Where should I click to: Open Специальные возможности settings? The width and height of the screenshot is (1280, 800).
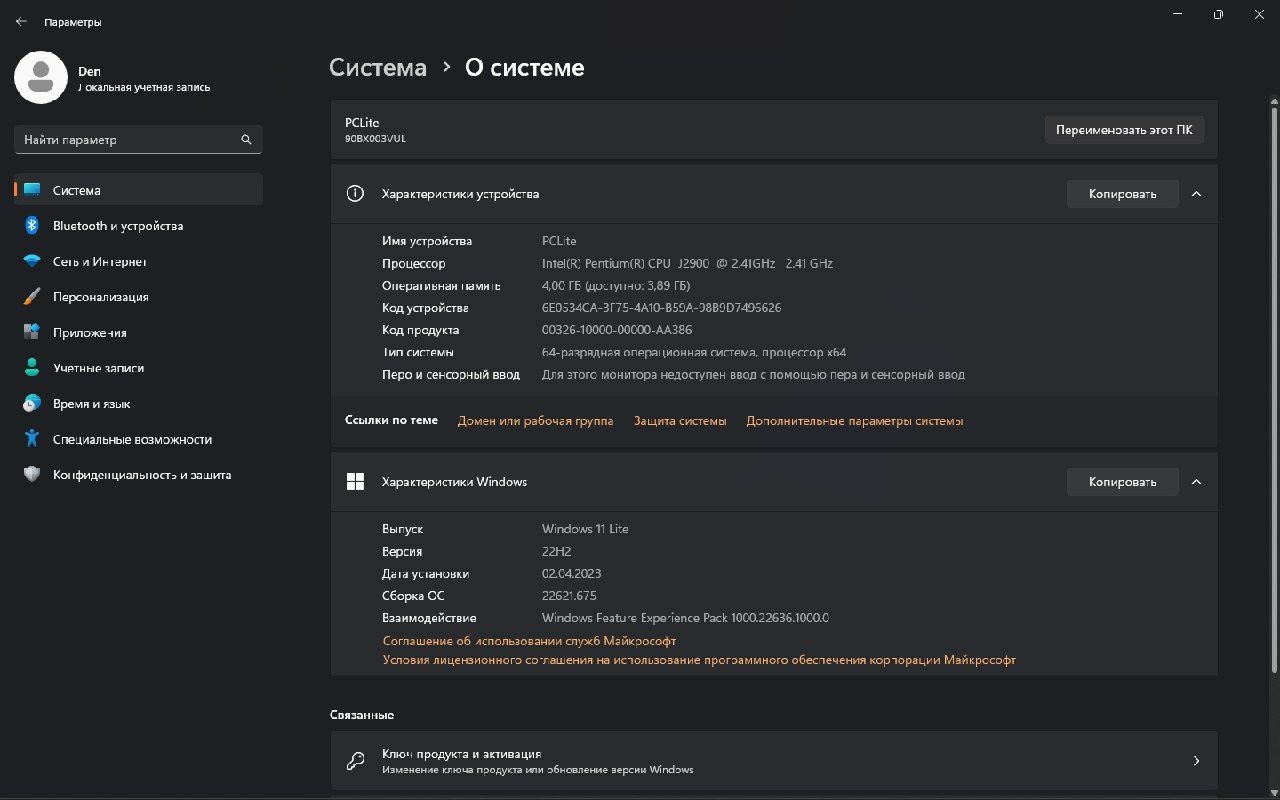(x=138, y=439)
